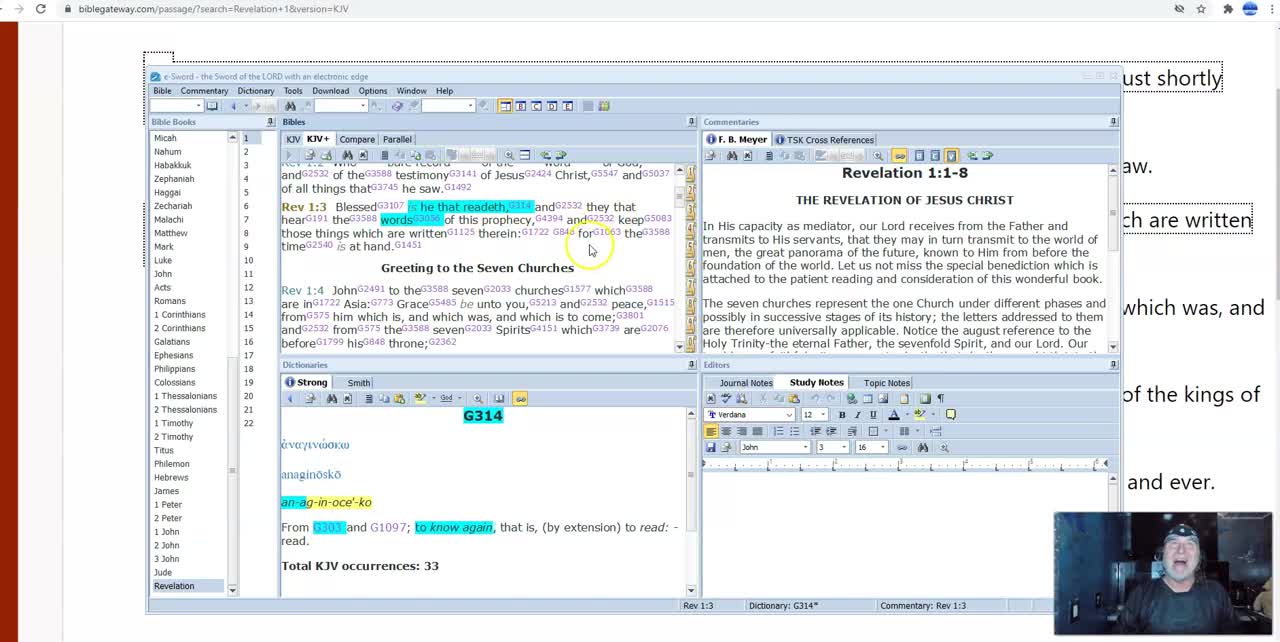This screenshot has width=1280, height=642.
Task: Open the Window menu
Action: tap(411, 91)
